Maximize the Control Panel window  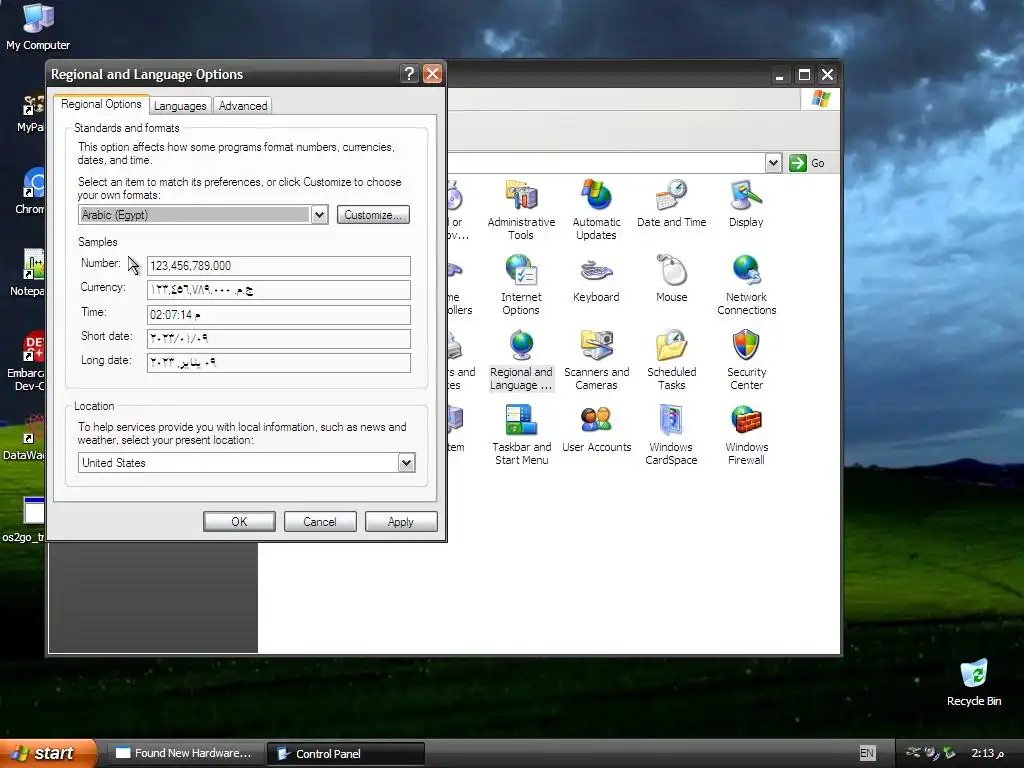[804, 74]
